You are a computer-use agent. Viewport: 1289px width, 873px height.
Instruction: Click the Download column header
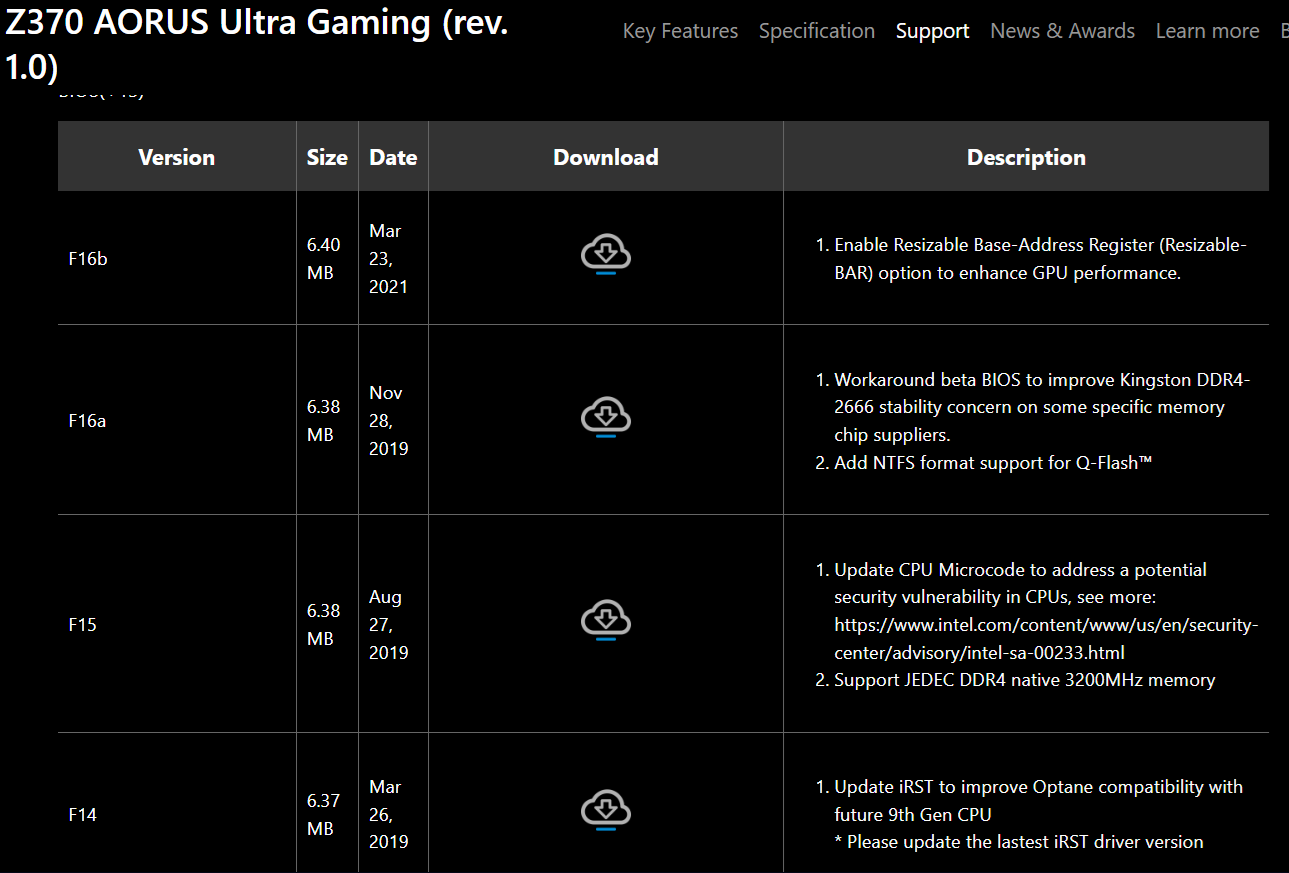click(x=606, y=157)
